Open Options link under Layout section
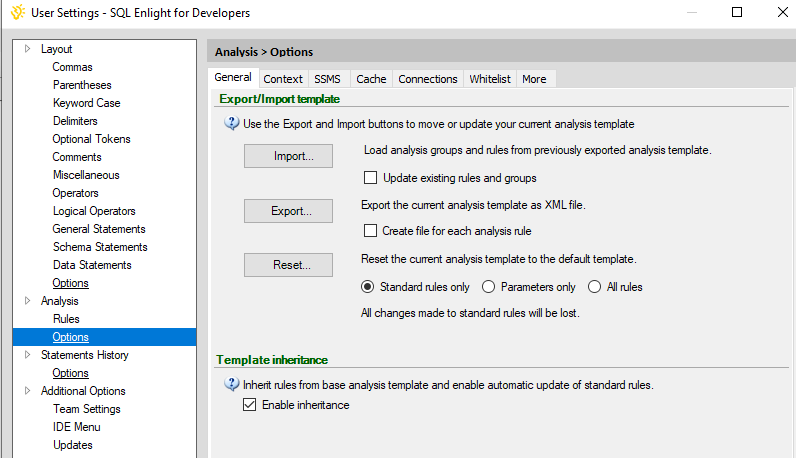Viewport: 796px width, 458px height. coord(71,283)
